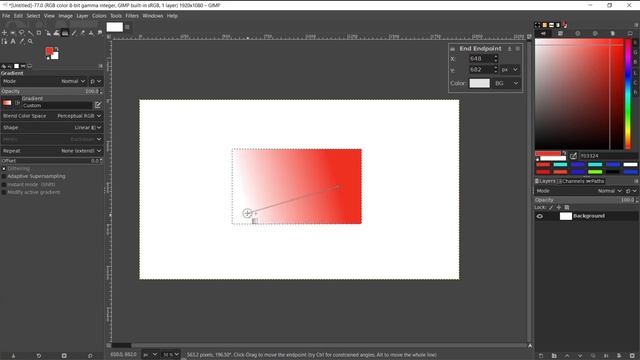Image resolution: width=640 pixels, height=360 pixels.
Task: Select the Paintbrush tool
Action: pos(74,33)
